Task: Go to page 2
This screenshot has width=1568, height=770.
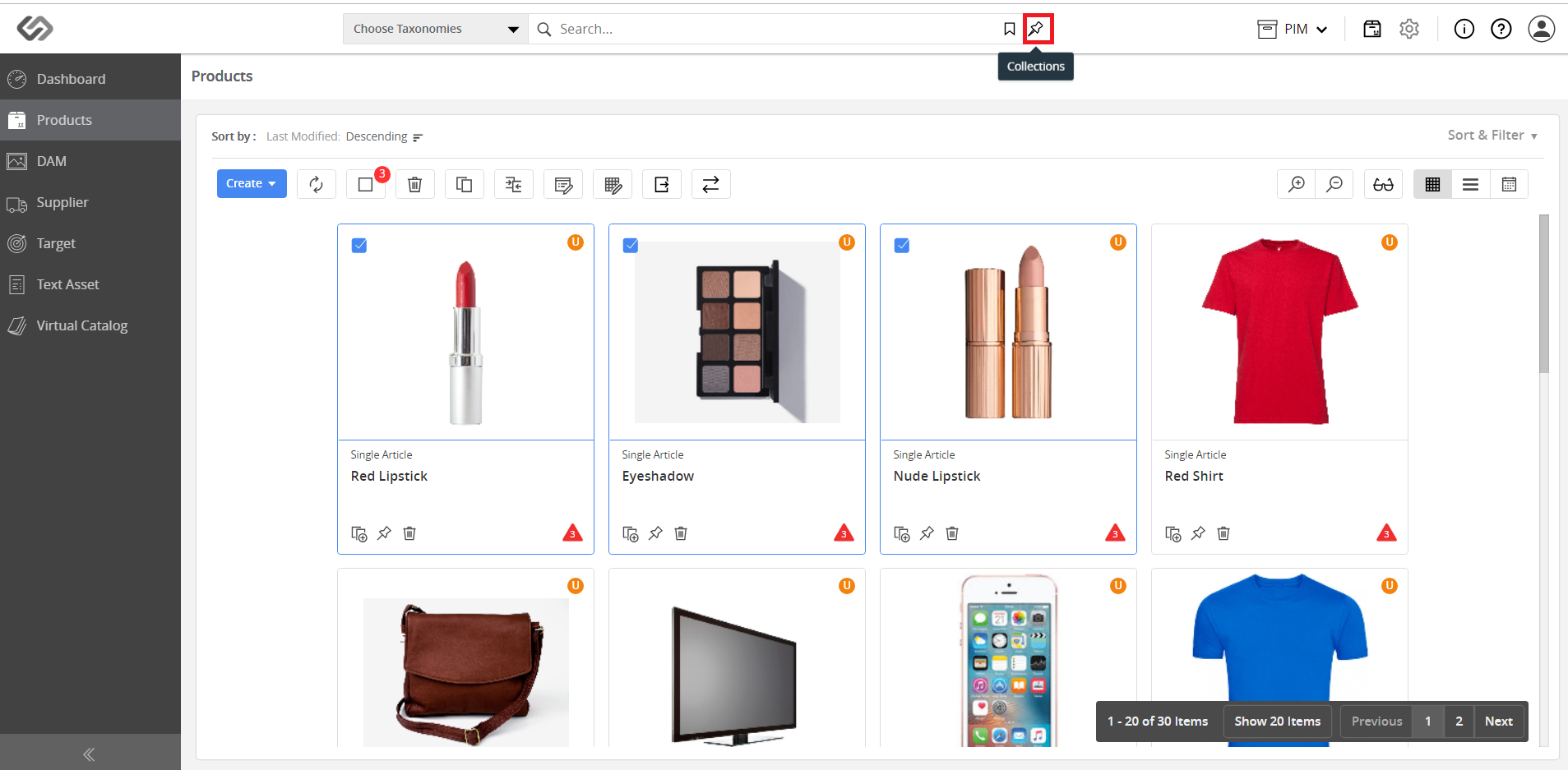Action: [1459, 722]
